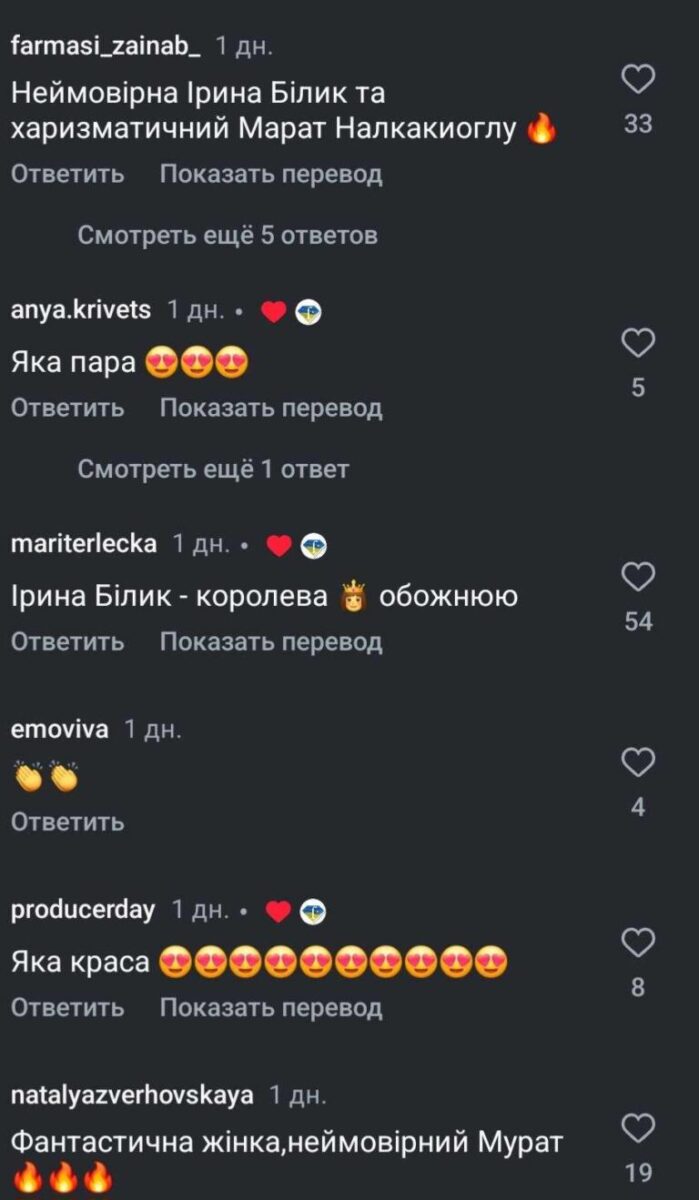
Task: Like producerday's "Яка краса" comment
Action: click(638, 943)
